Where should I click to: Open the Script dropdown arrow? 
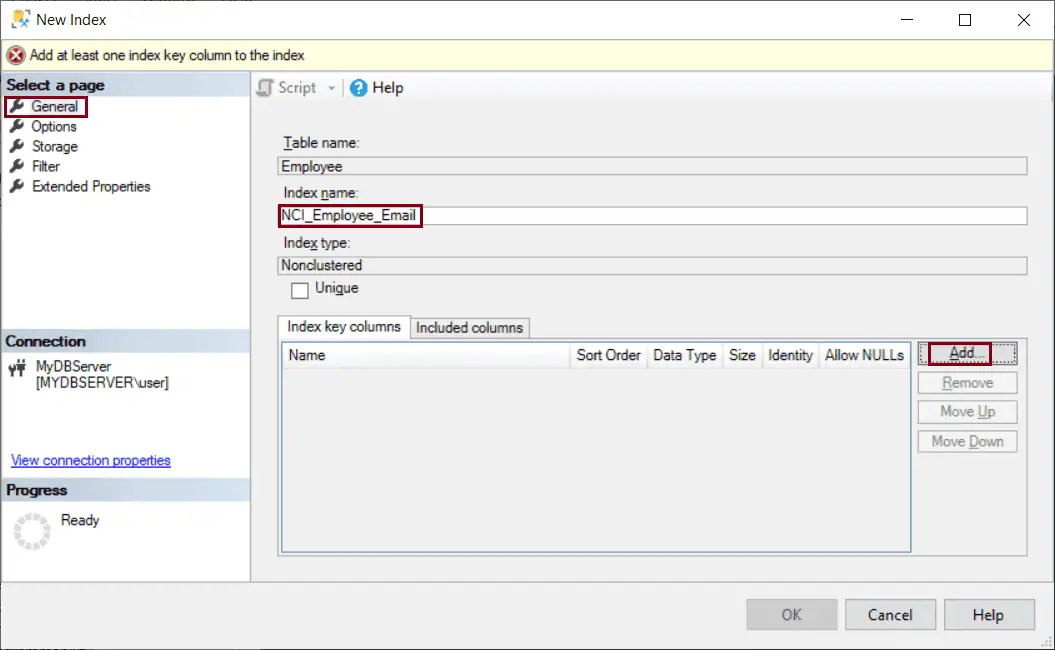click(x=332, y=88)
